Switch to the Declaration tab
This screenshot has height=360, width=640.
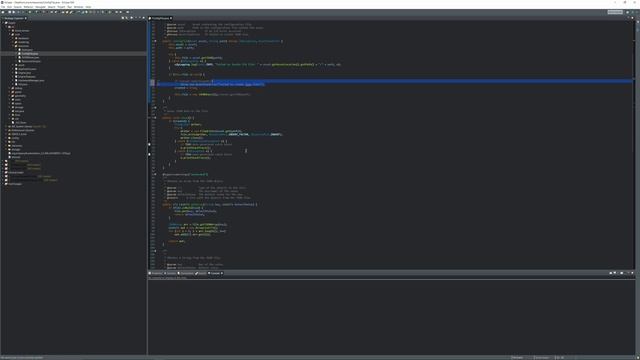click(x=186, y=273)
